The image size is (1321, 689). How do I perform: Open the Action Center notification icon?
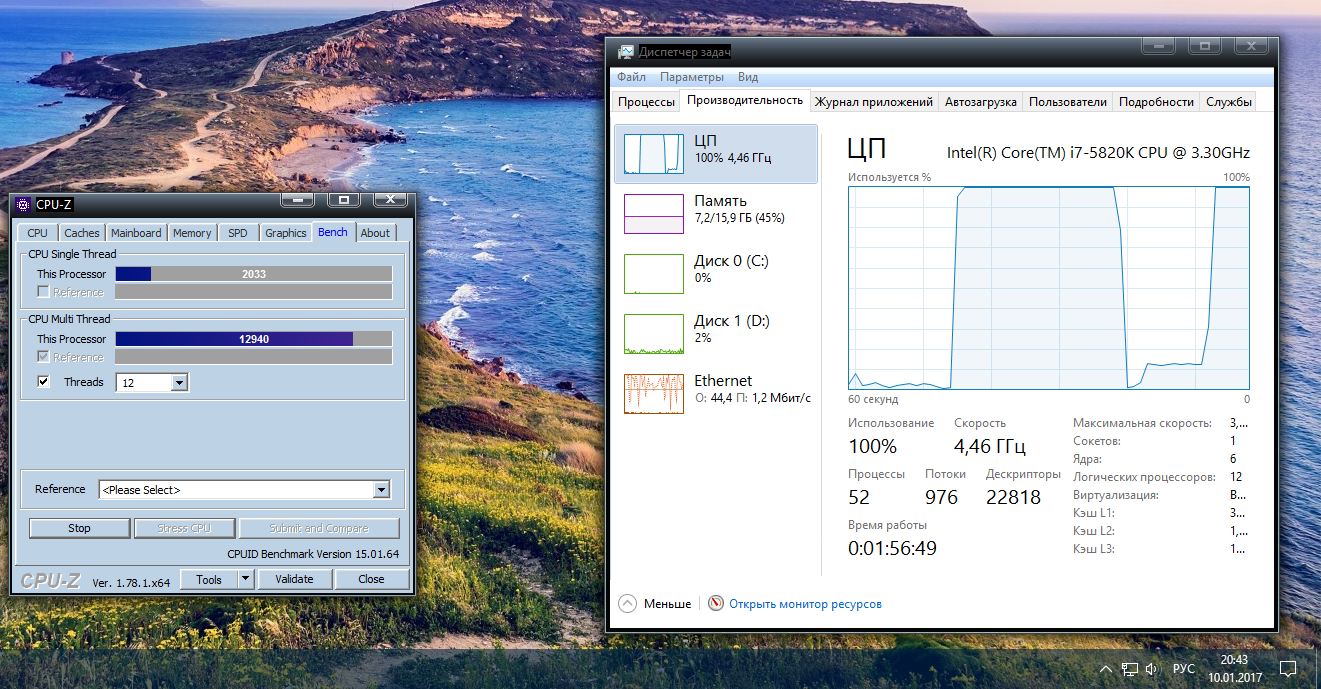click(x=1289, y=668)
